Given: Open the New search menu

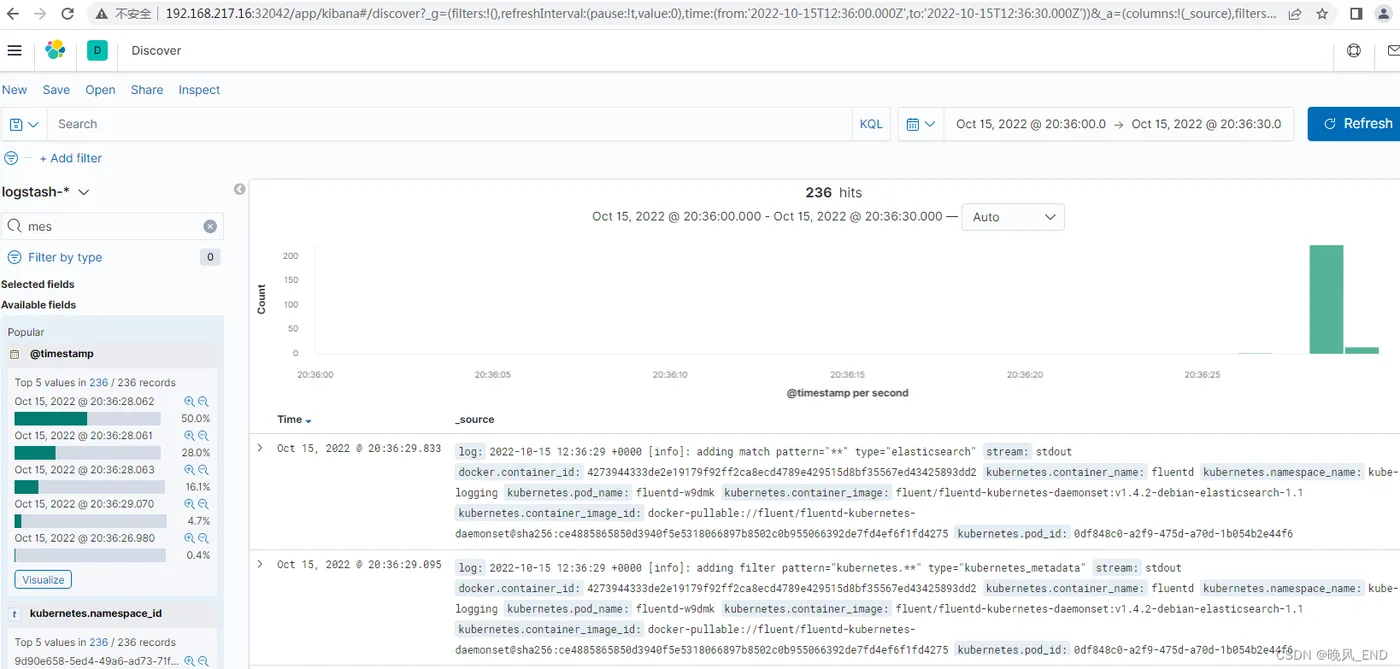Looking at the screenshot, I should 14,90.
